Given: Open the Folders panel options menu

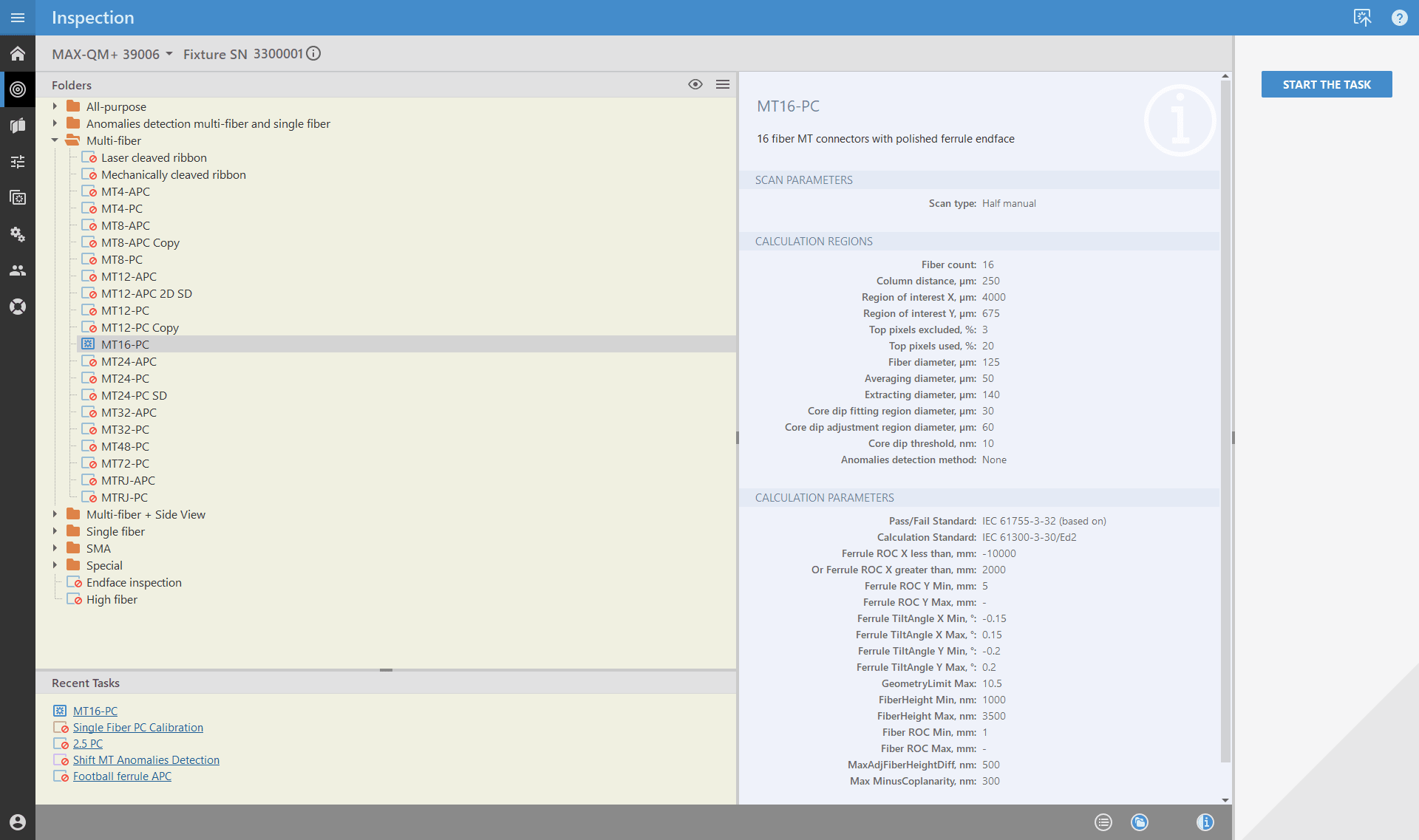Looking at the screenshot, I should tap(723, 85).
